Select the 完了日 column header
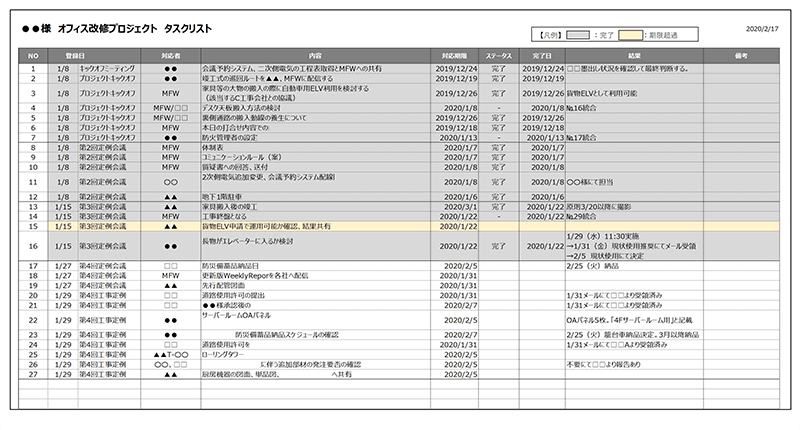 click(543, 55)
